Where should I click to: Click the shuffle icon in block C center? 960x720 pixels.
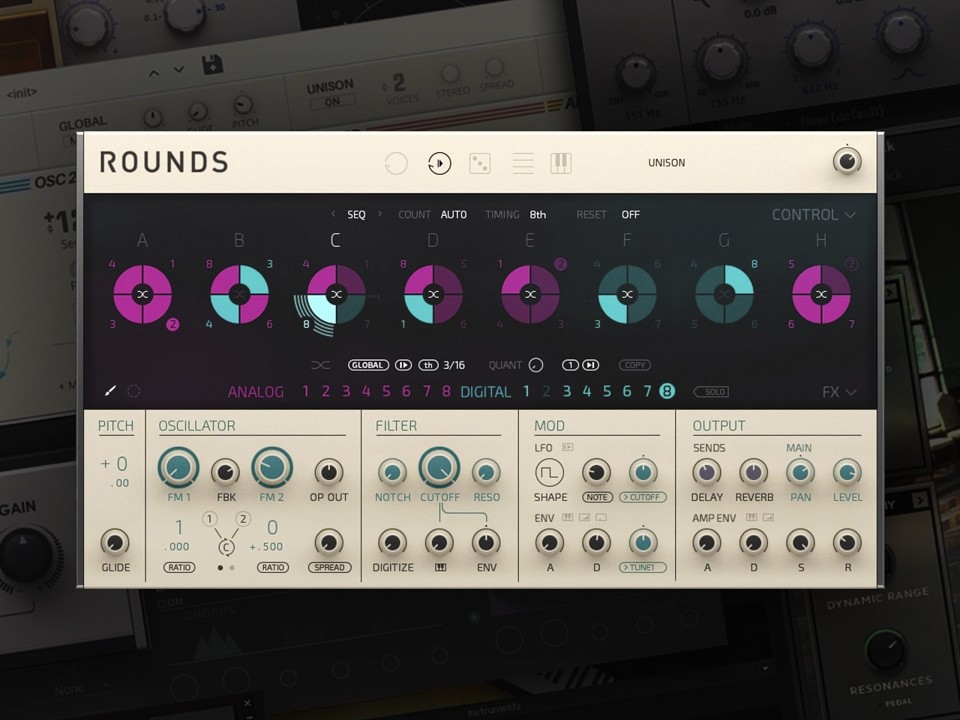coord(336,294)
